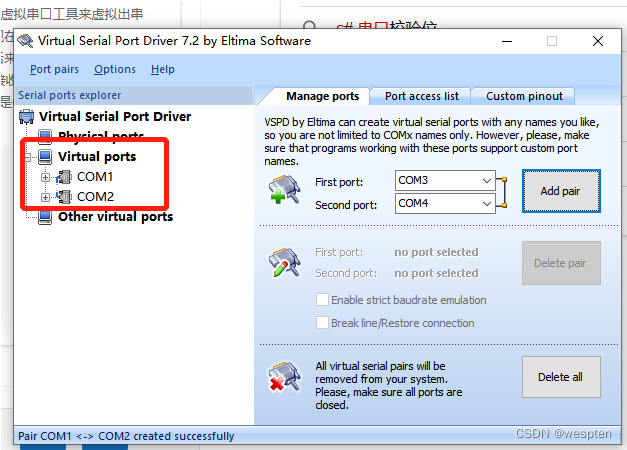
Task: Select the COM2 tree label
Action: (95, 197)
